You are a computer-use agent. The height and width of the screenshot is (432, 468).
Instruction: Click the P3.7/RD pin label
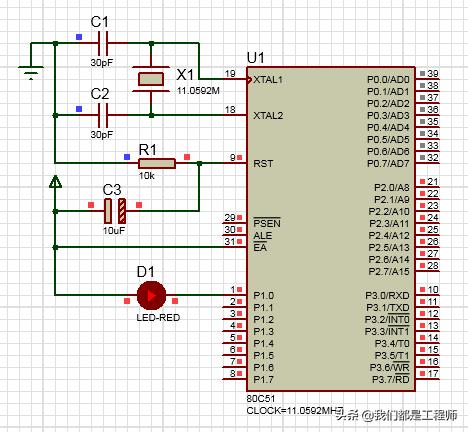point(391,379)
